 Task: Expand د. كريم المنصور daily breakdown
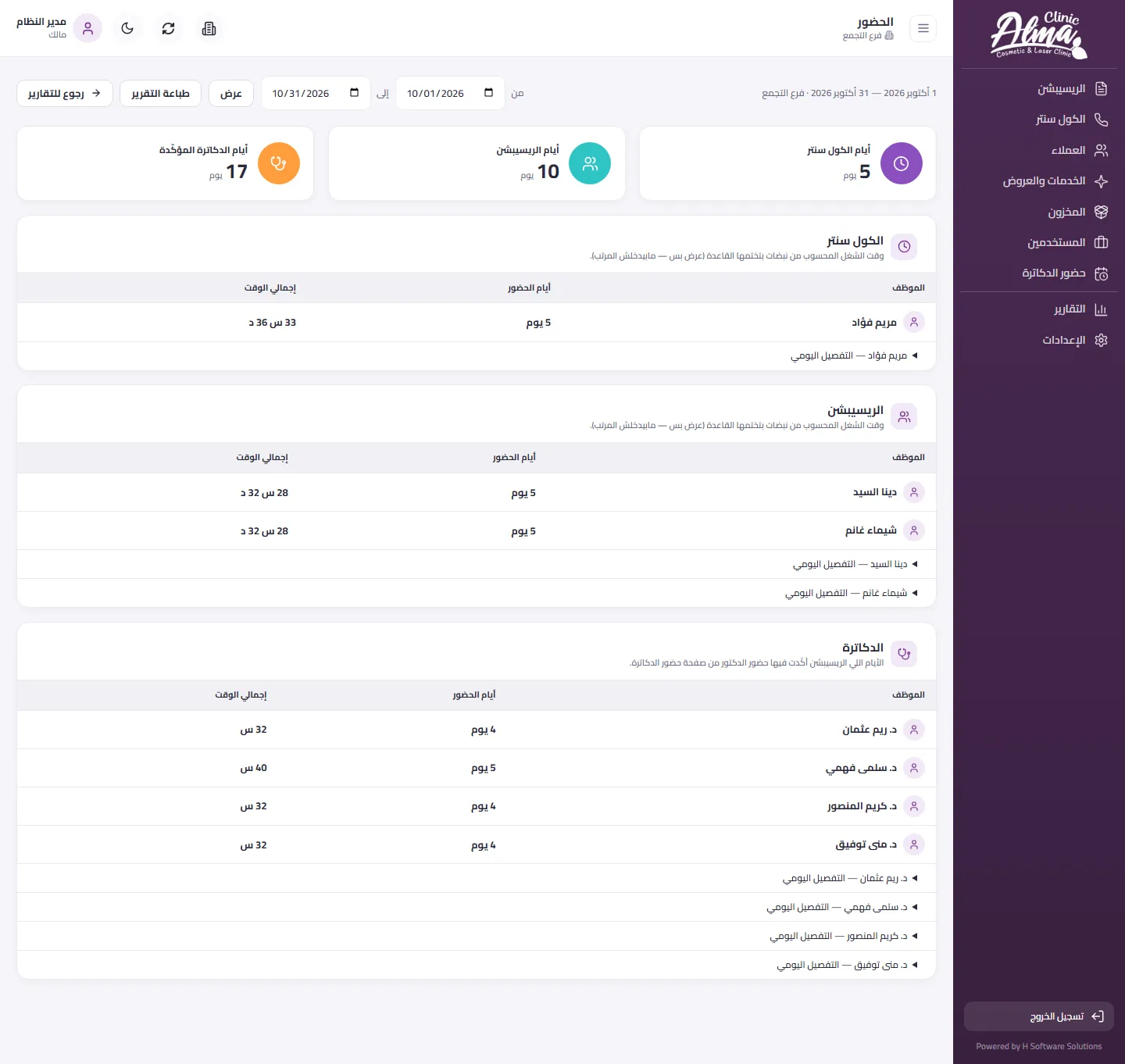click(477, 936)
